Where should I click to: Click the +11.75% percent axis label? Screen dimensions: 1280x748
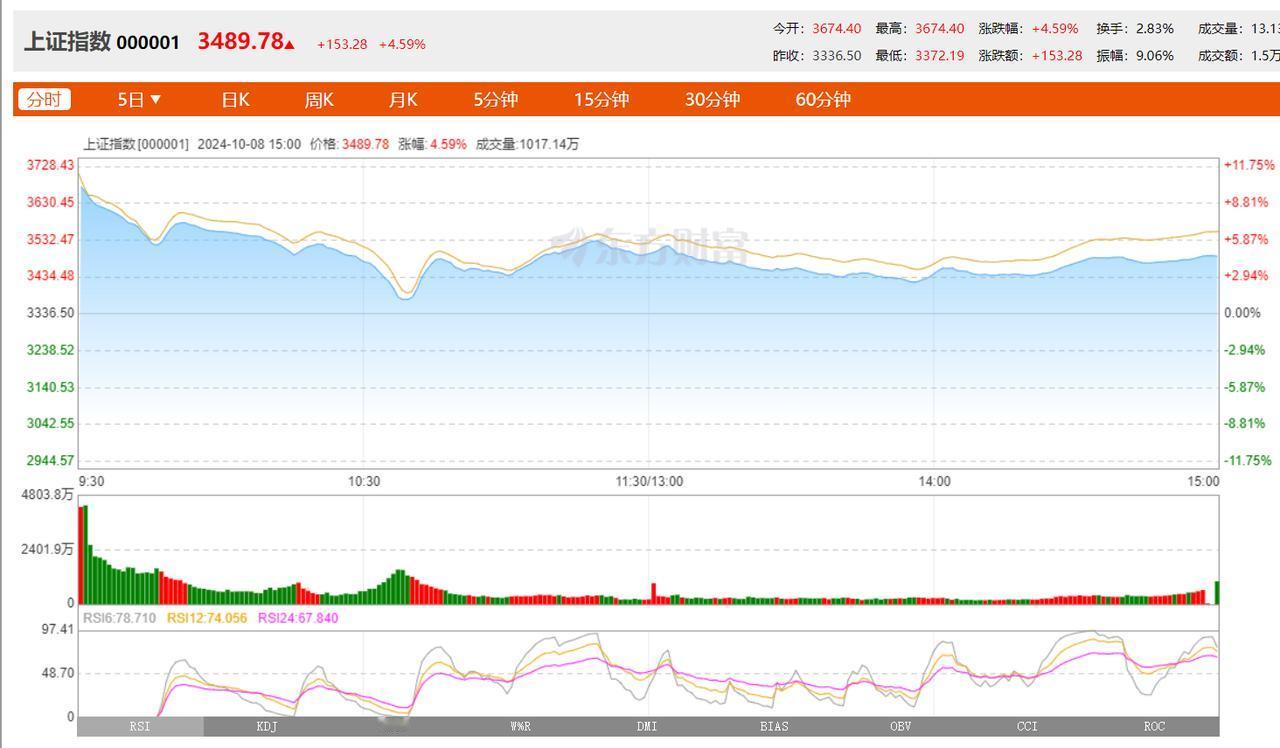pos(1249,165)
